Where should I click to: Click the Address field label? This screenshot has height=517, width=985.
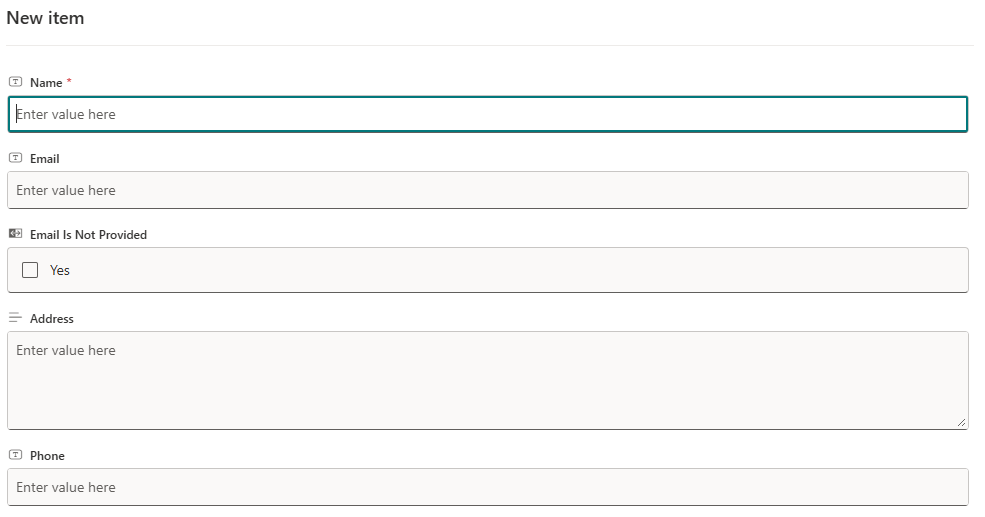point(52,318)
